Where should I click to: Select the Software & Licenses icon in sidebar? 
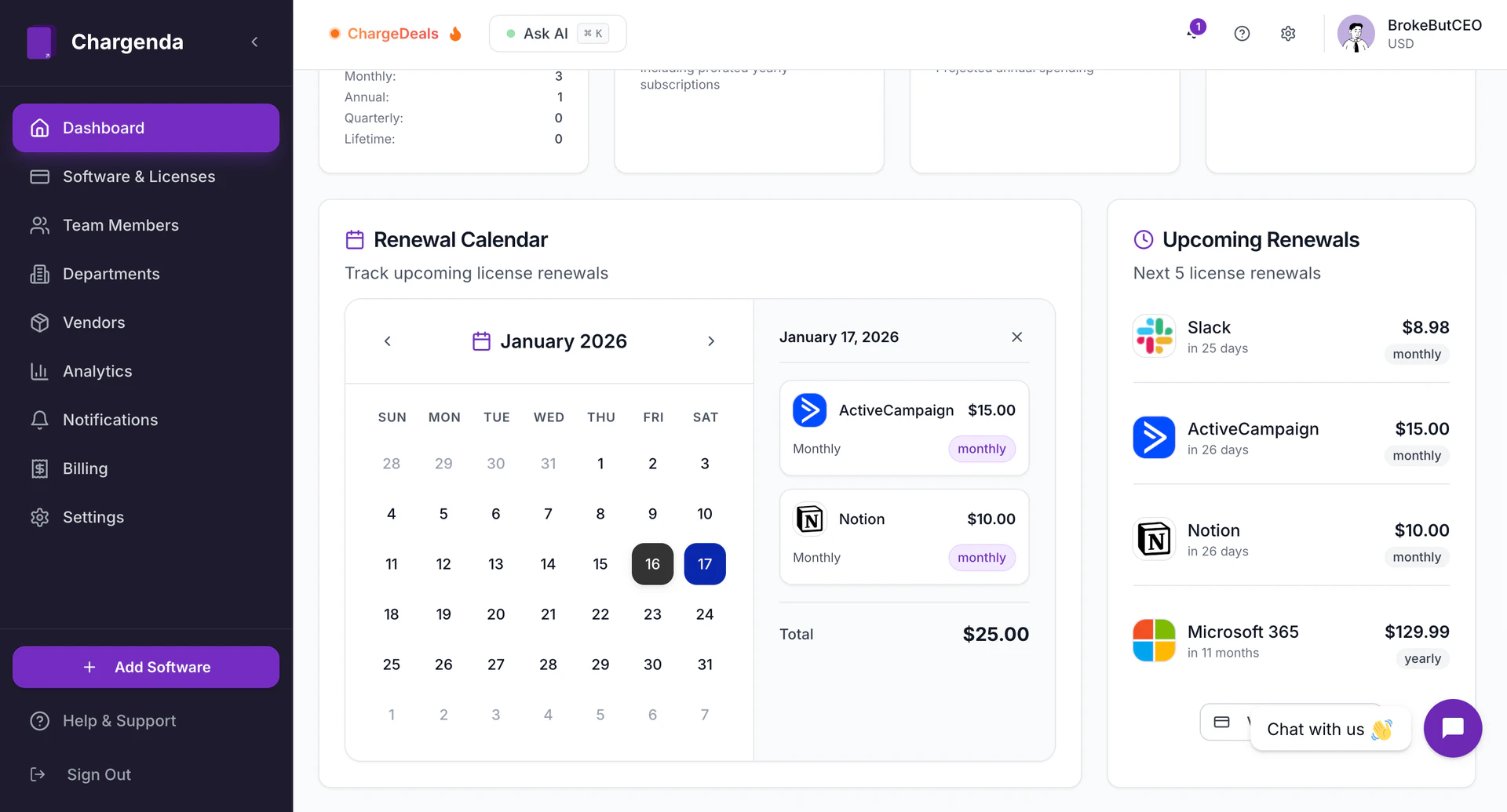pyautogui.click(x=40, y=177)
